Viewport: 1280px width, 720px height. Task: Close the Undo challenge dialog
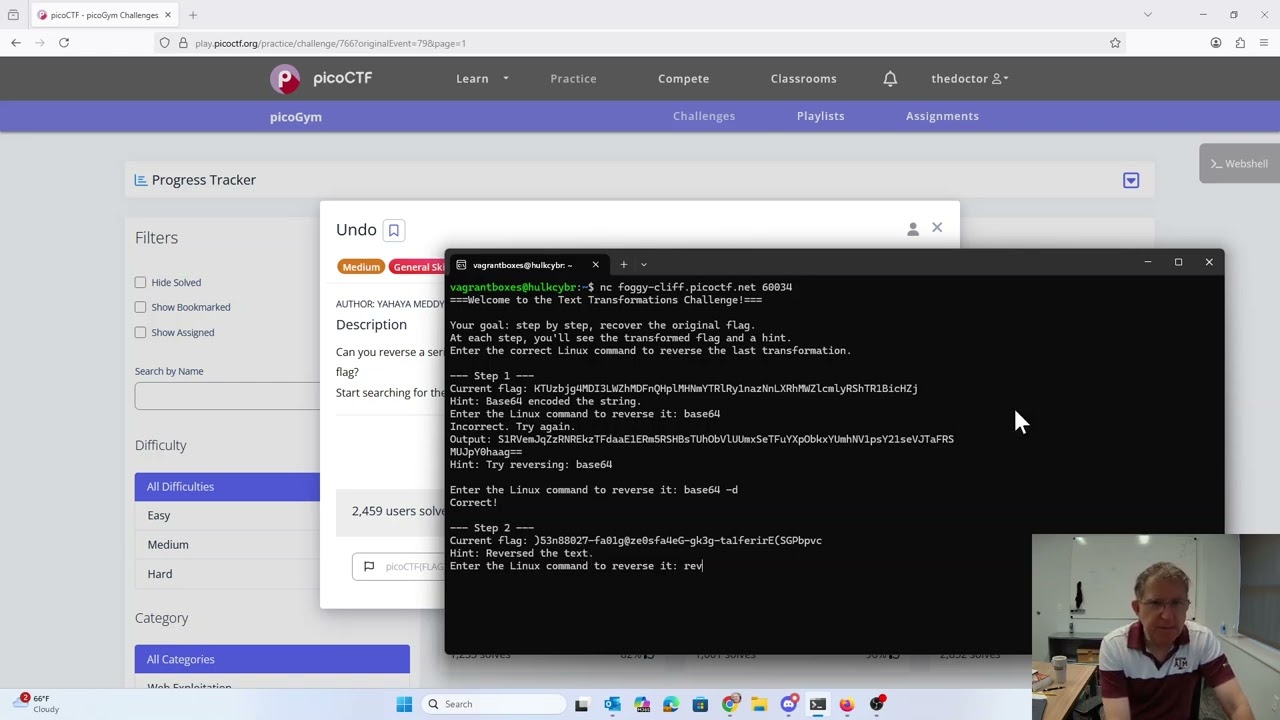pos(937,228)
